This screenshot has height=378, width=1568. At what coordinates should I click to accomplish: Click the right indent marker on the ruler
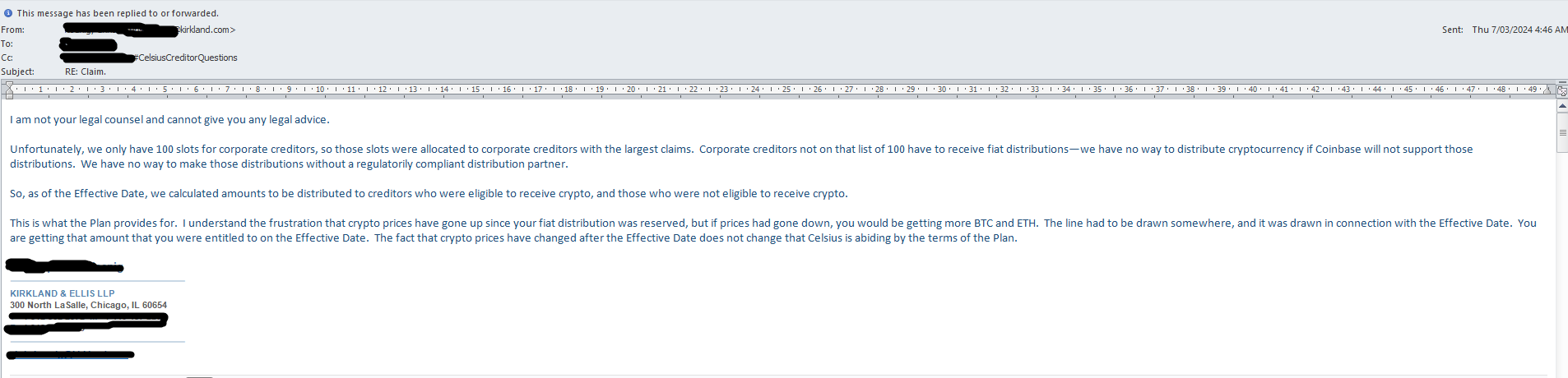click(1547, 90)
